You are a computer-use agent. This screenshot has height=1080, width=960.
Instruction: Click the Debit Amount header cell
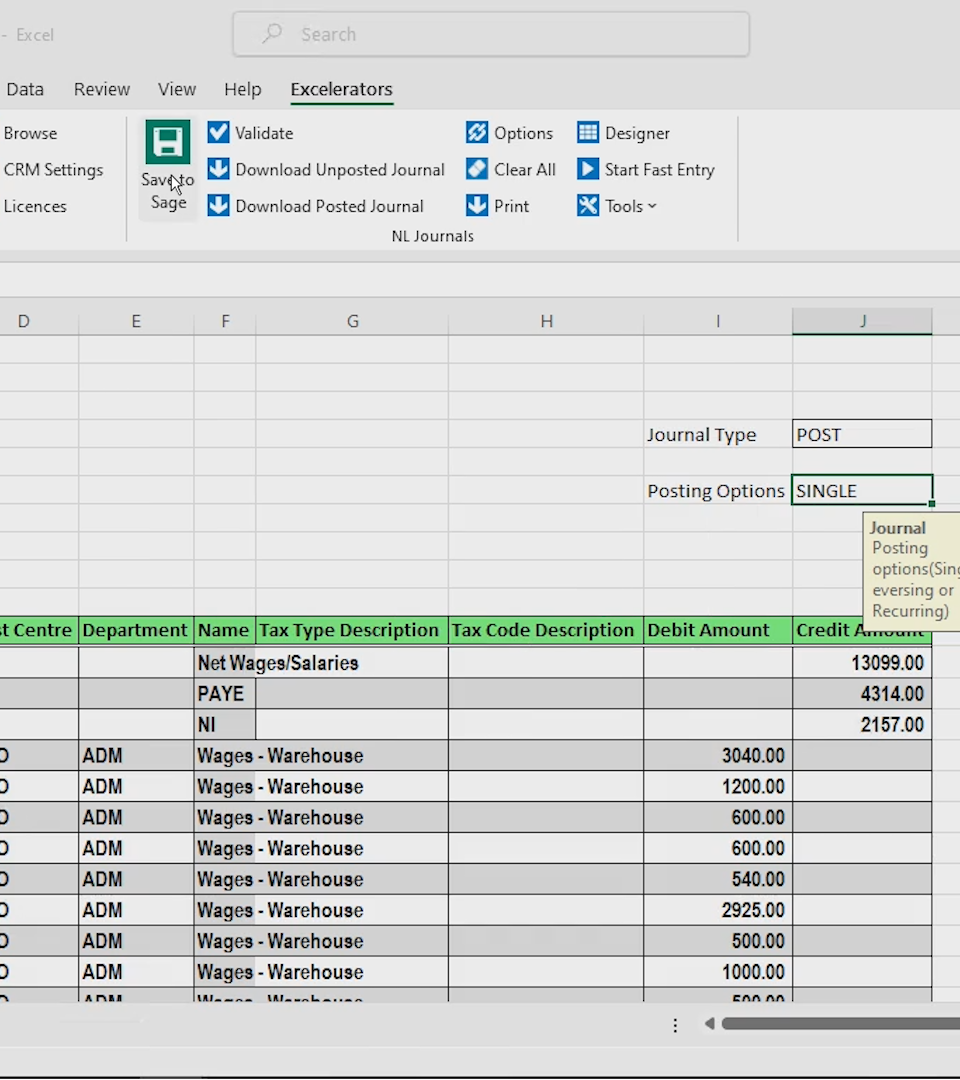coord(718,630)
